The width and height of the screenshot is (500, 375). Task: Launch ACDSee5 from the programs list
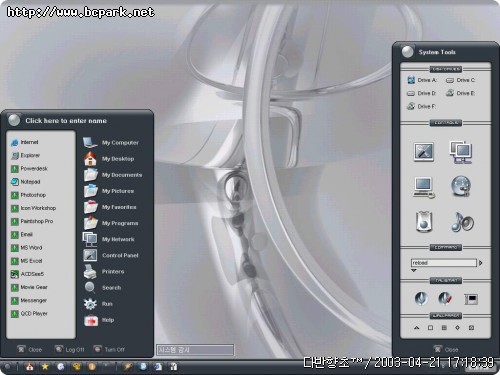click(27, 274)
